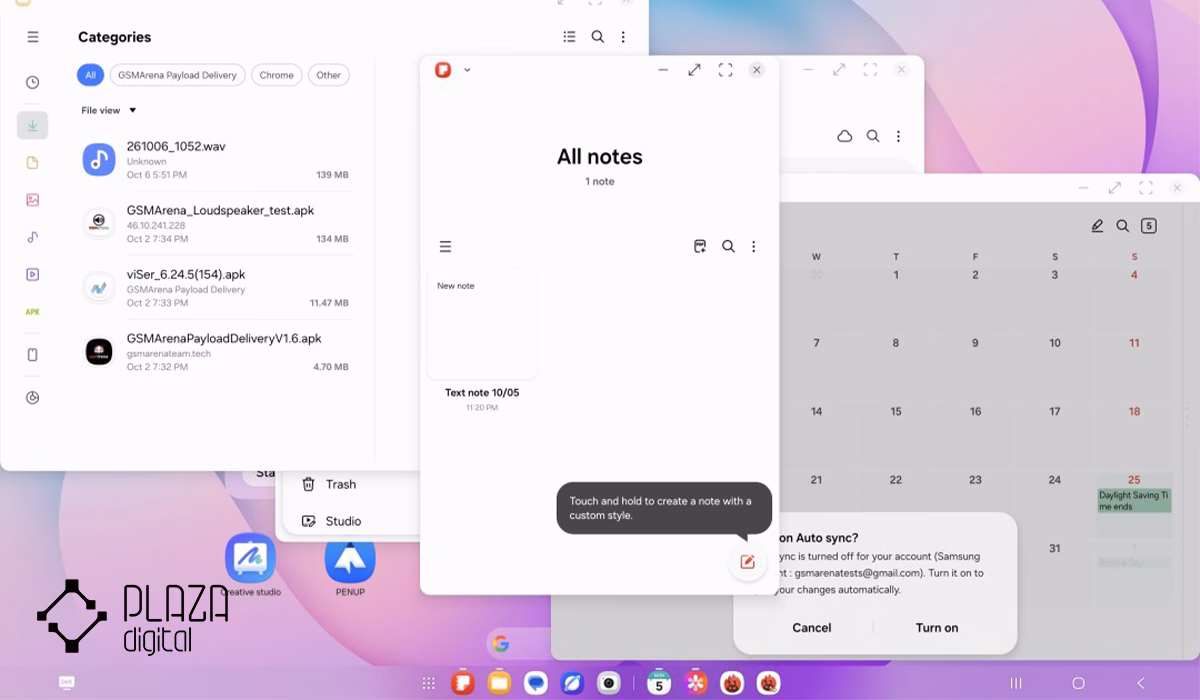Screen dimensions: 1200x700
Task: Open Creative studio app on home screen
Action: coord(250,559)
